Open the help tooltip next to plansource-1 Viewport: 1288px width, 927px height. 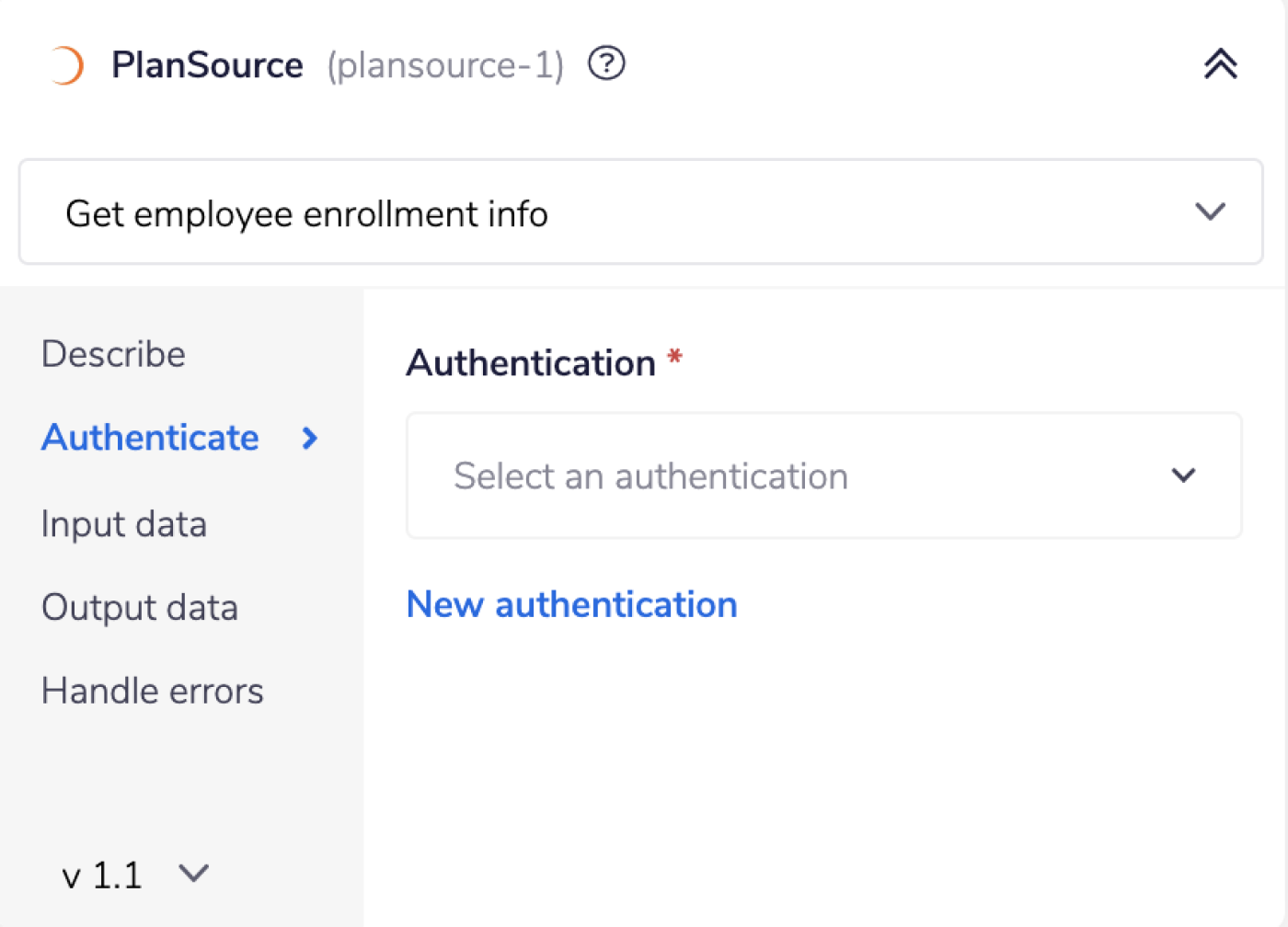tap(605, 63)
